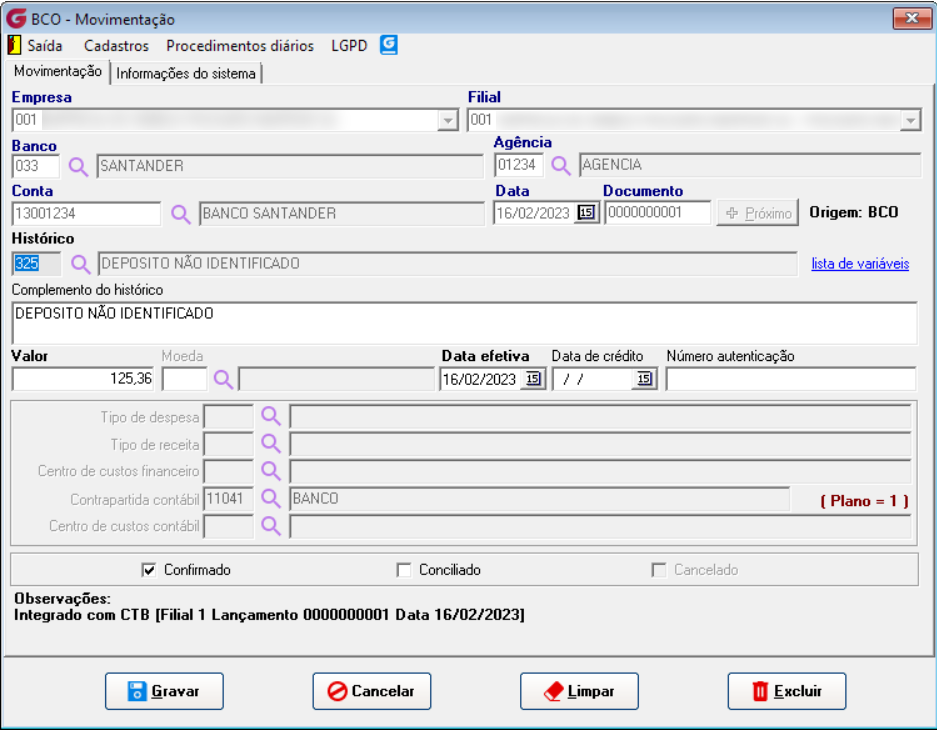Open Histórico lookup magnifier
This screenshot has height=730, width=937.
click(x=80, y=264)
